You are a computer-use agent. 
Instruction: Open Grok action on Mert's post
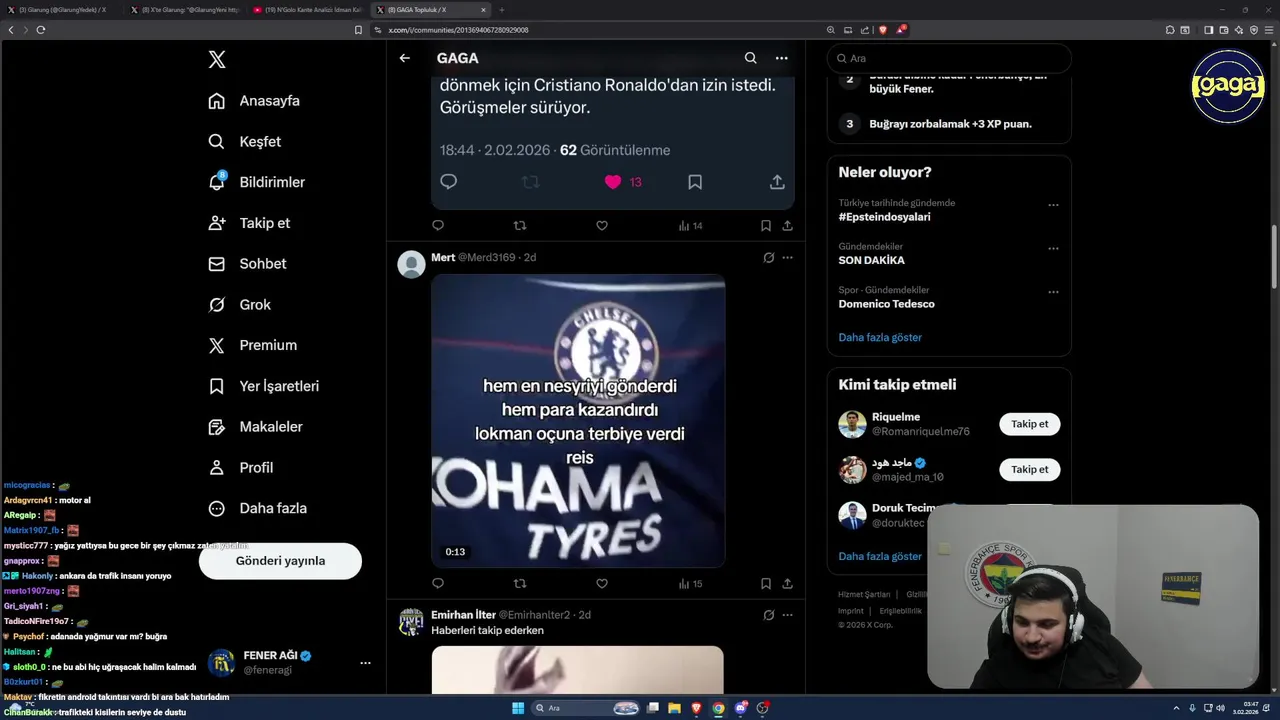(768, 258)
